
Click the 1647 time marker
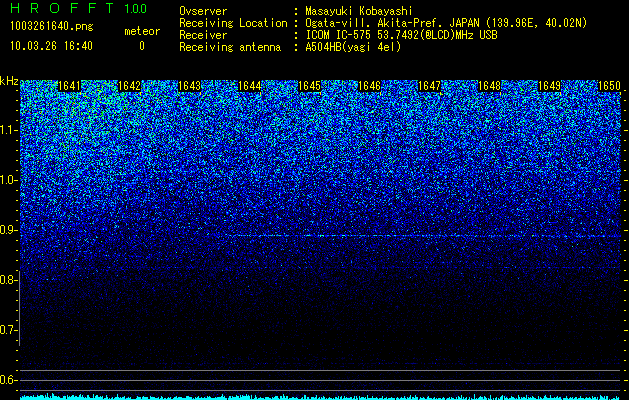[x=430, y=86]
